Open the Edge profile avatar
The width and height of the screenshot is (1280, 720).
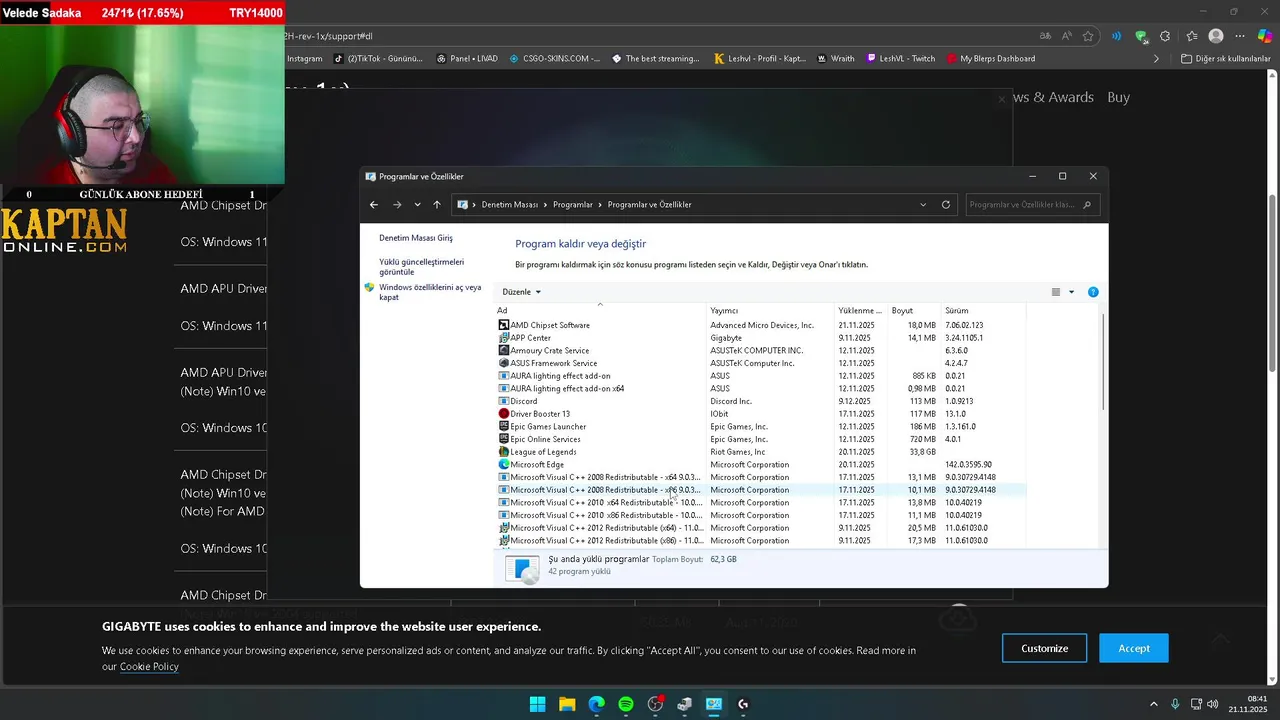click(x=1216, y=36)
